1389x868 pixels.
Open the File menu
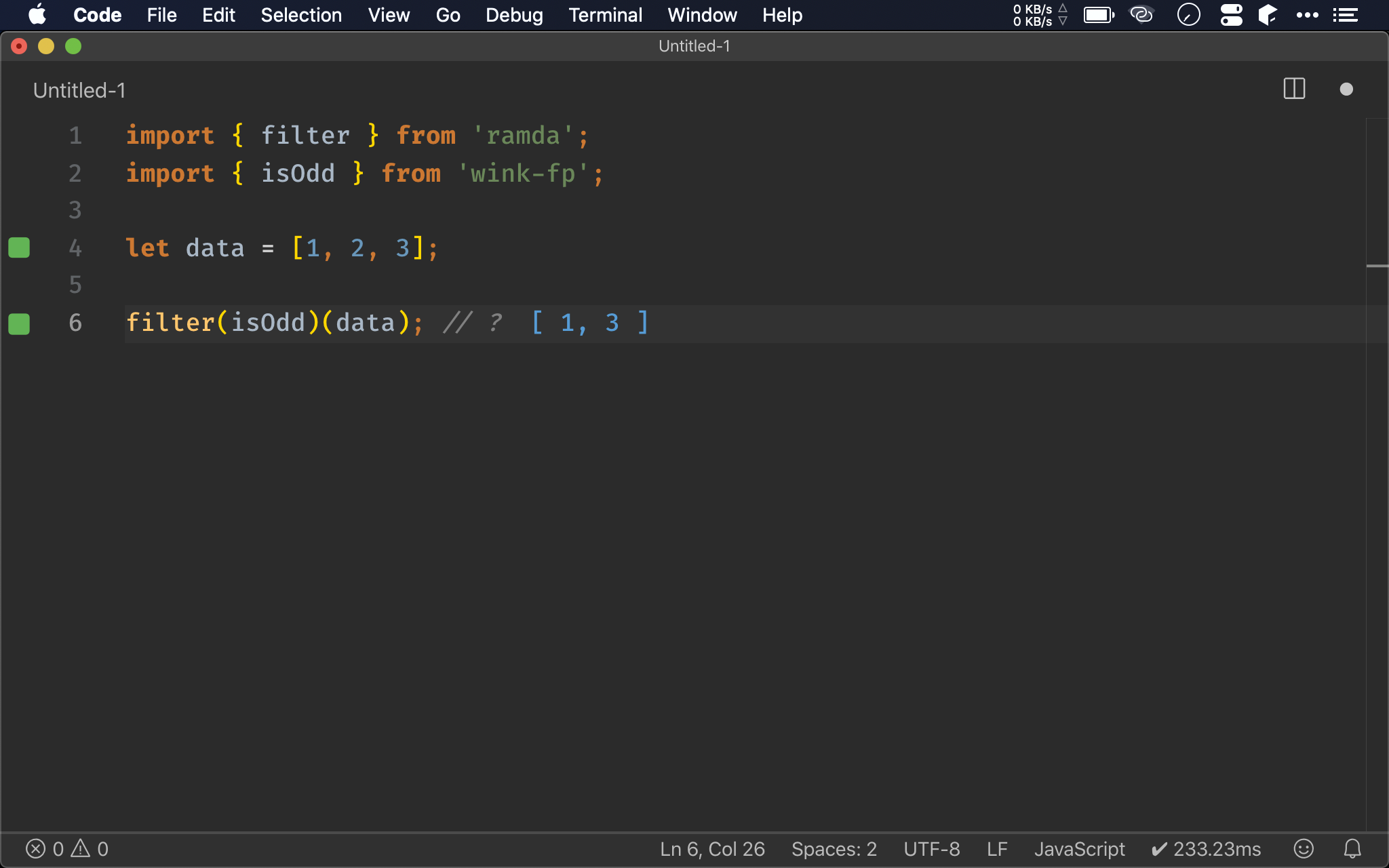coord(161,15)
